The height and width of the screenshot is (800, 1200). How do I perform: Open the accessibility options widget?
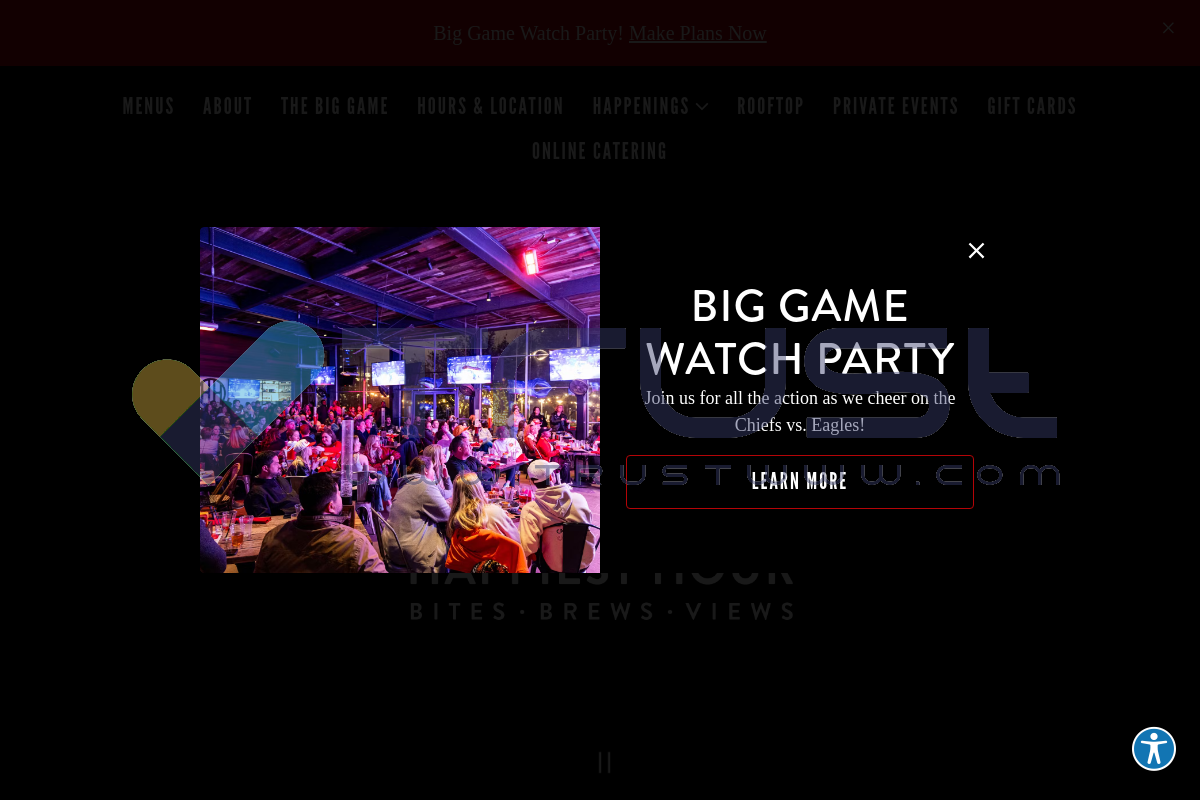1154,749
